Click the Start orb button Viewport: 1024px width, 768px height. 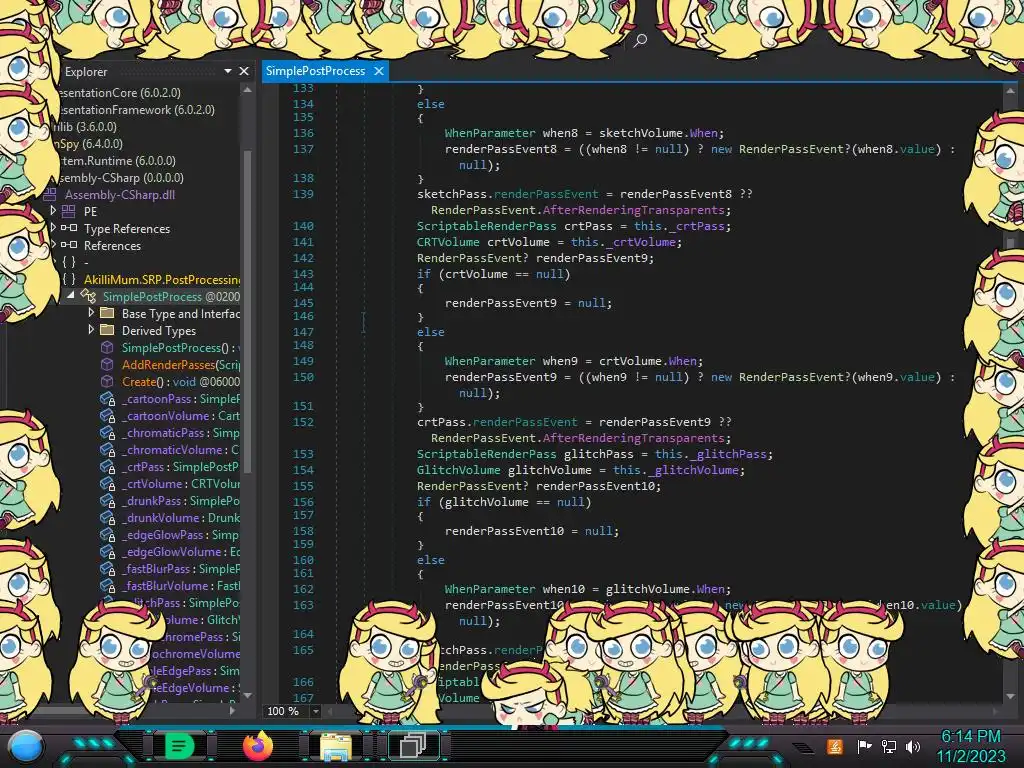(x=26, y=748)
